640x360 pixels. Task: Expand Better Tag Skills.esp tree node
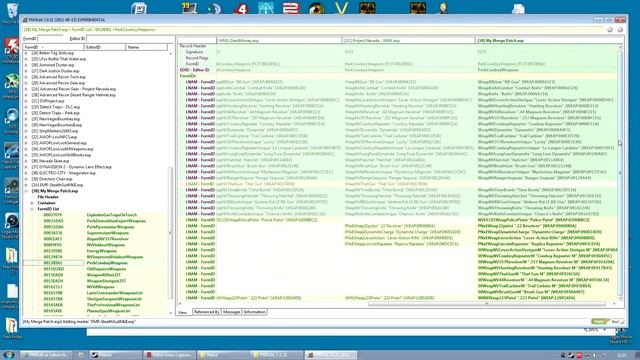point(26,53)
